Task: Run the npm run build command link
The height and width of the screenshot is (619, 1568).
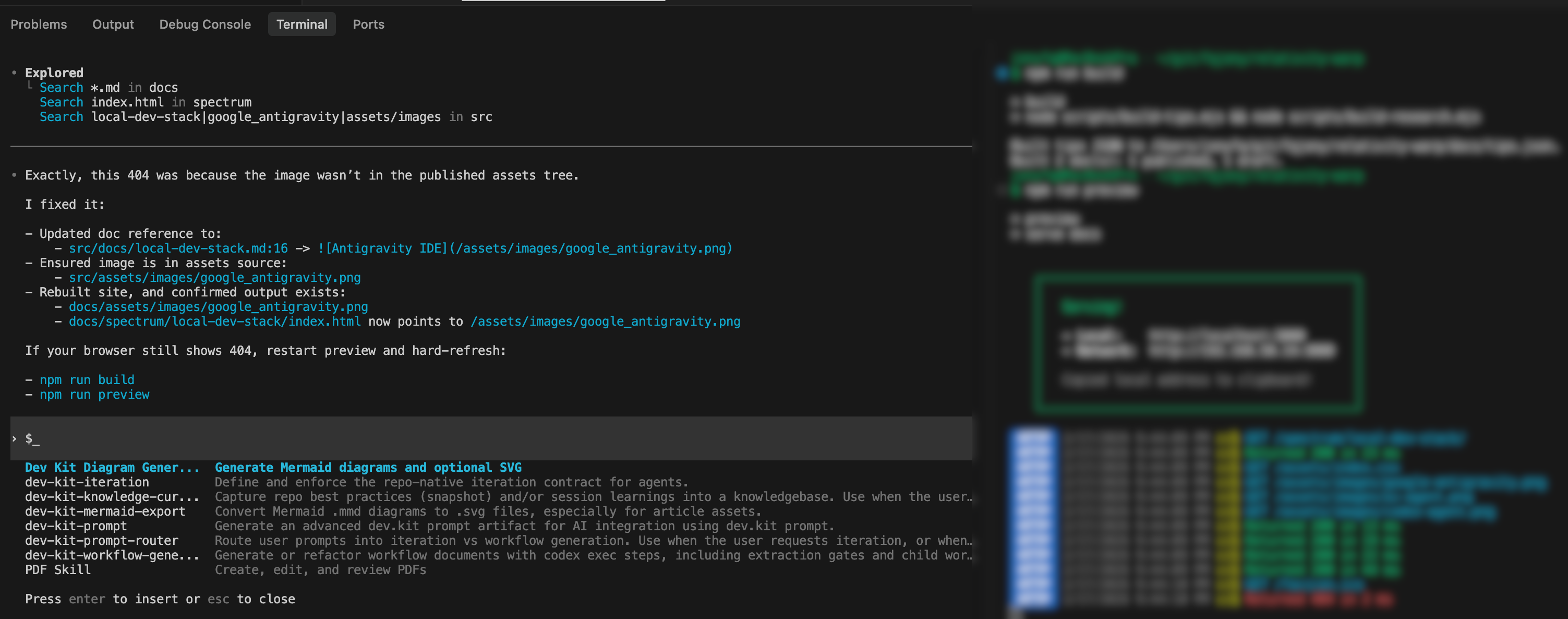Action: point(87,379)
